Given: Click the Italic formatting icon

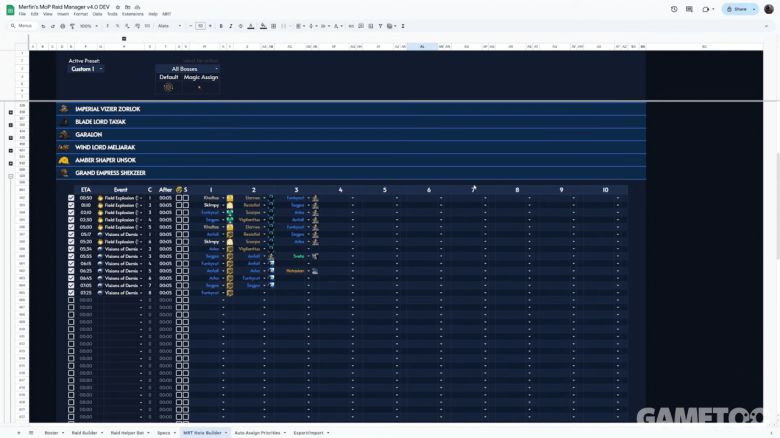Looking at the screenshot, I should click(231, 26).
